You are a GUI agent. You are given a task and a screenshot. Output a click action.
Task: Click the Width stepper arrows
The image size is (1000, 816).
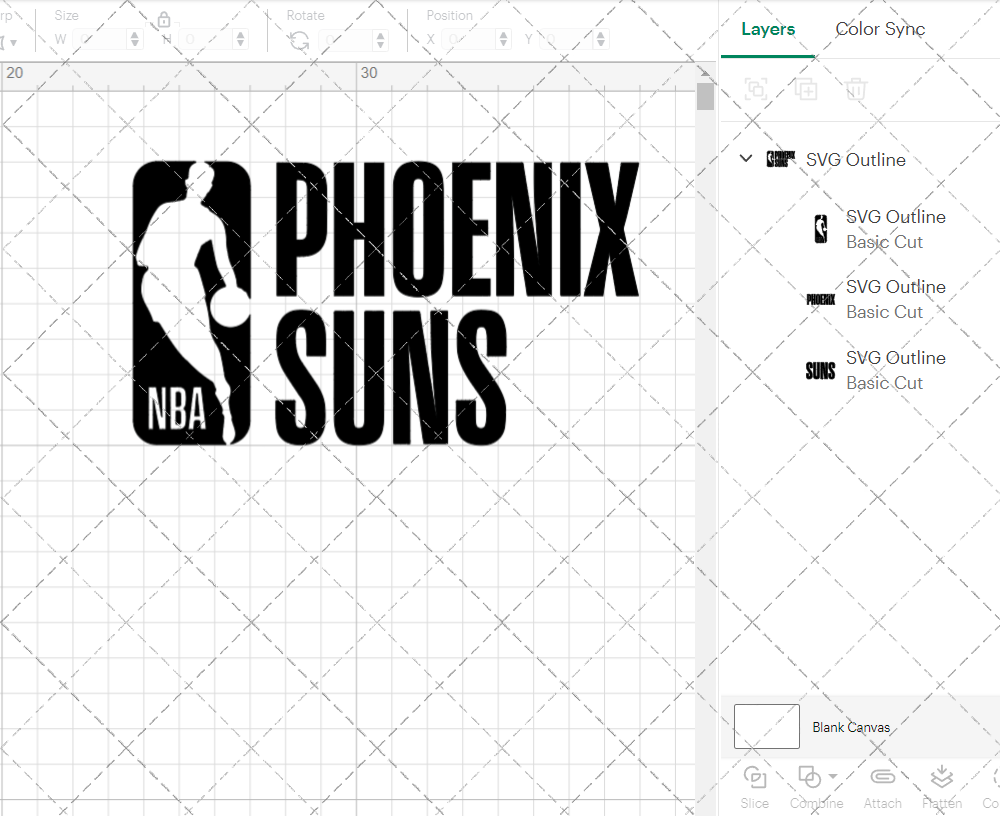pos(135,40)
